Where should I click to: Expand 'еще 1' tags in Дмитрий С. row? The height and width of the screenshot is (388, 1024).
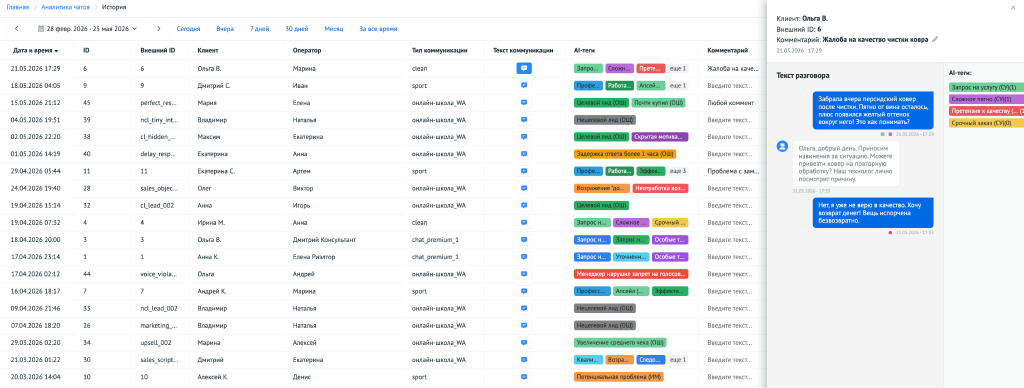point(678,85)
